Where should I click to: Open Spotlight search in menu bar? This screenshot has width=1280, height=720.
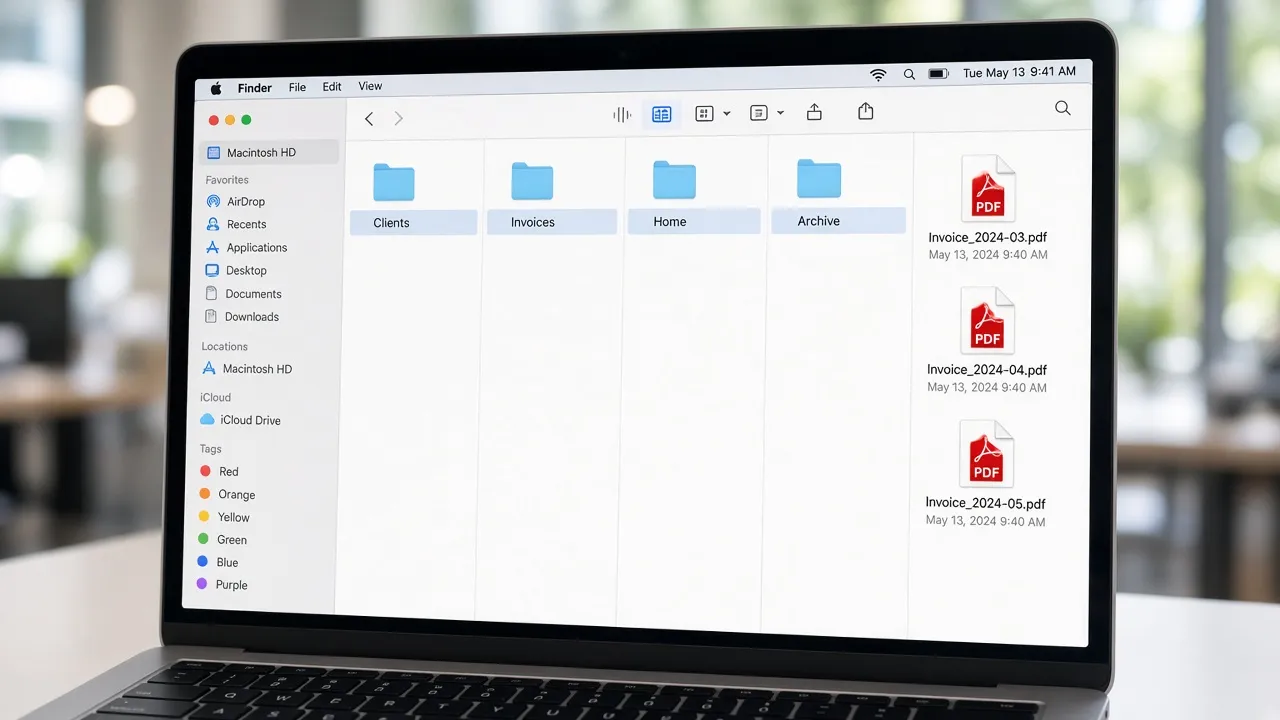point(909,74)
